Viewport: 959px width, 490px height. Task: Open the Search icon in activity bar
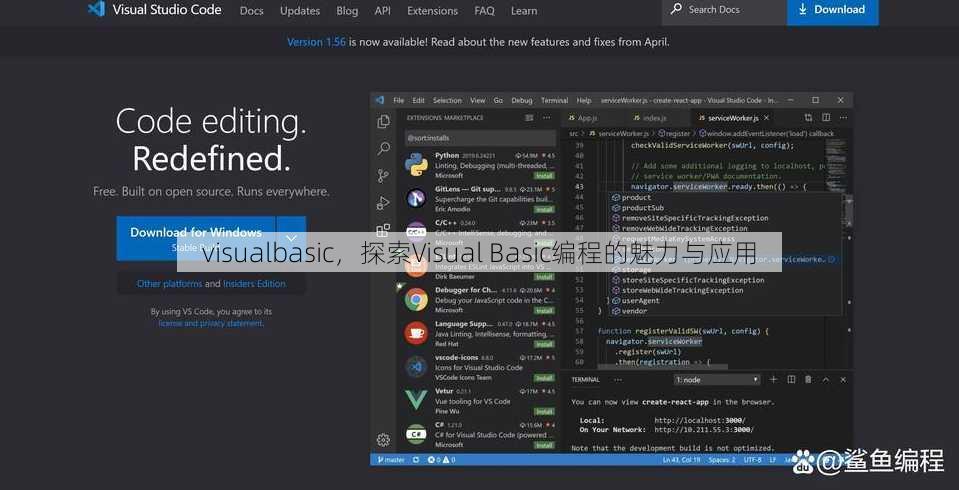[x=383, y=149]
